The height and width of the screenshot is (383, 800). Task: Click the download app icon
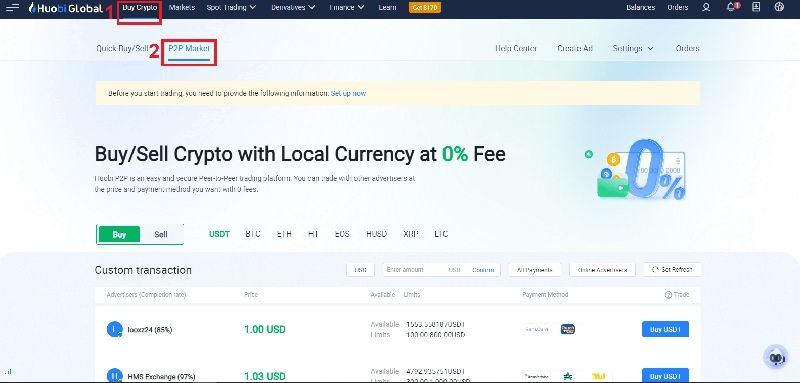coord(756,7)
